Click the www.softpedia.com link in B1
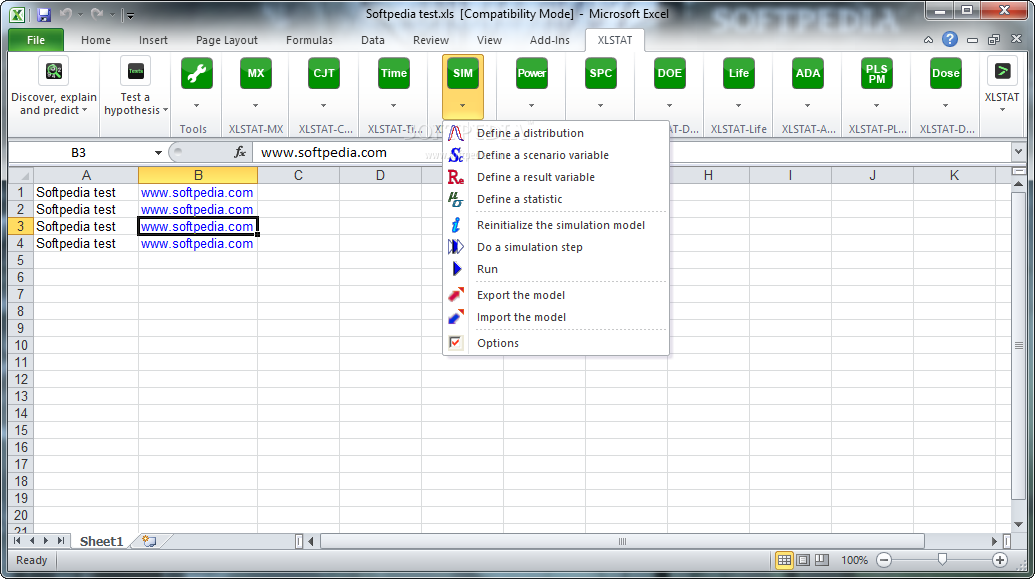The image size is (1035, 579). [197, 193]
